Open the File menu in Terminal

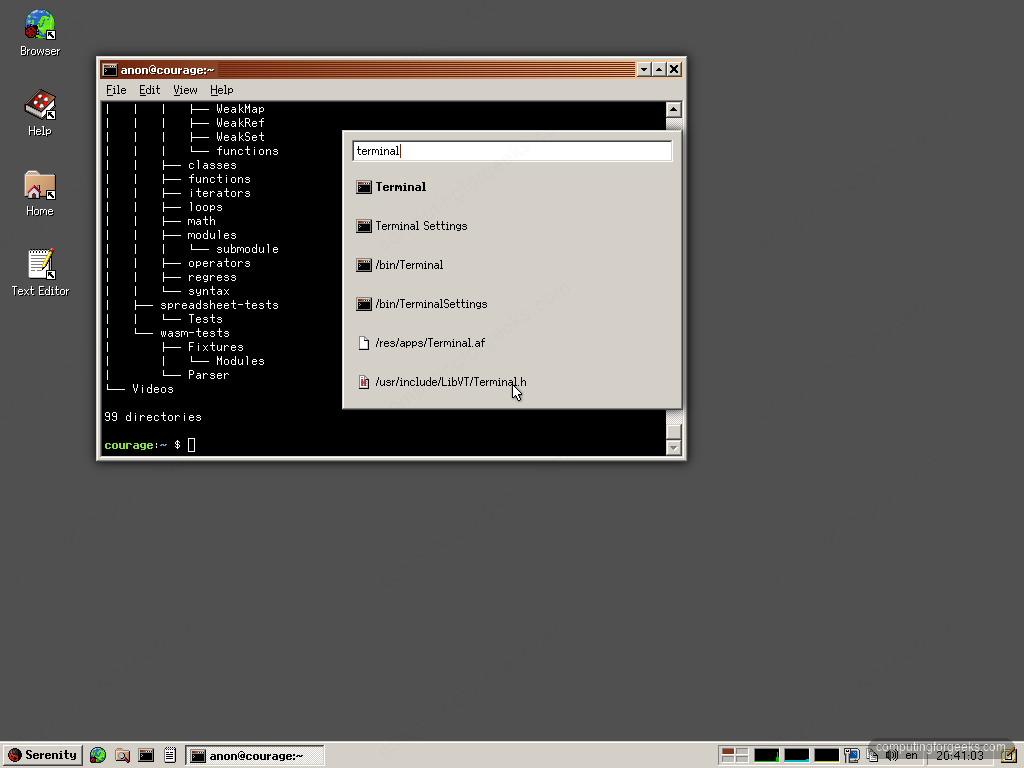pyautogui.click(x=116, y=90)
